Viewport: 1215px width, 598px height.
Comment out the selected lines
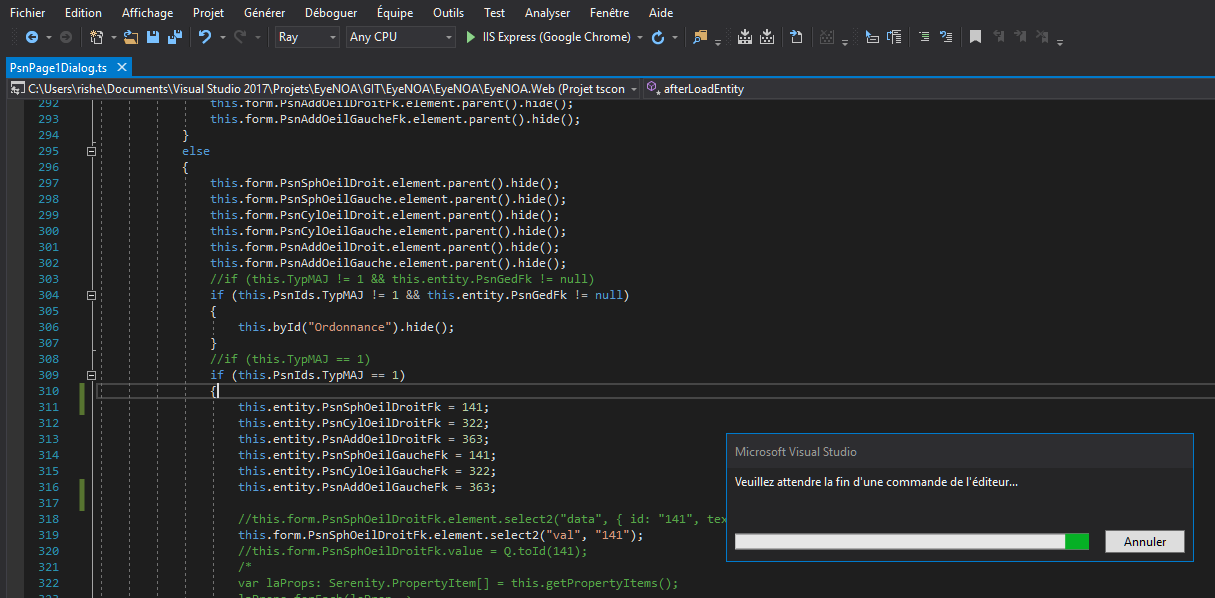tap(922, 37)
